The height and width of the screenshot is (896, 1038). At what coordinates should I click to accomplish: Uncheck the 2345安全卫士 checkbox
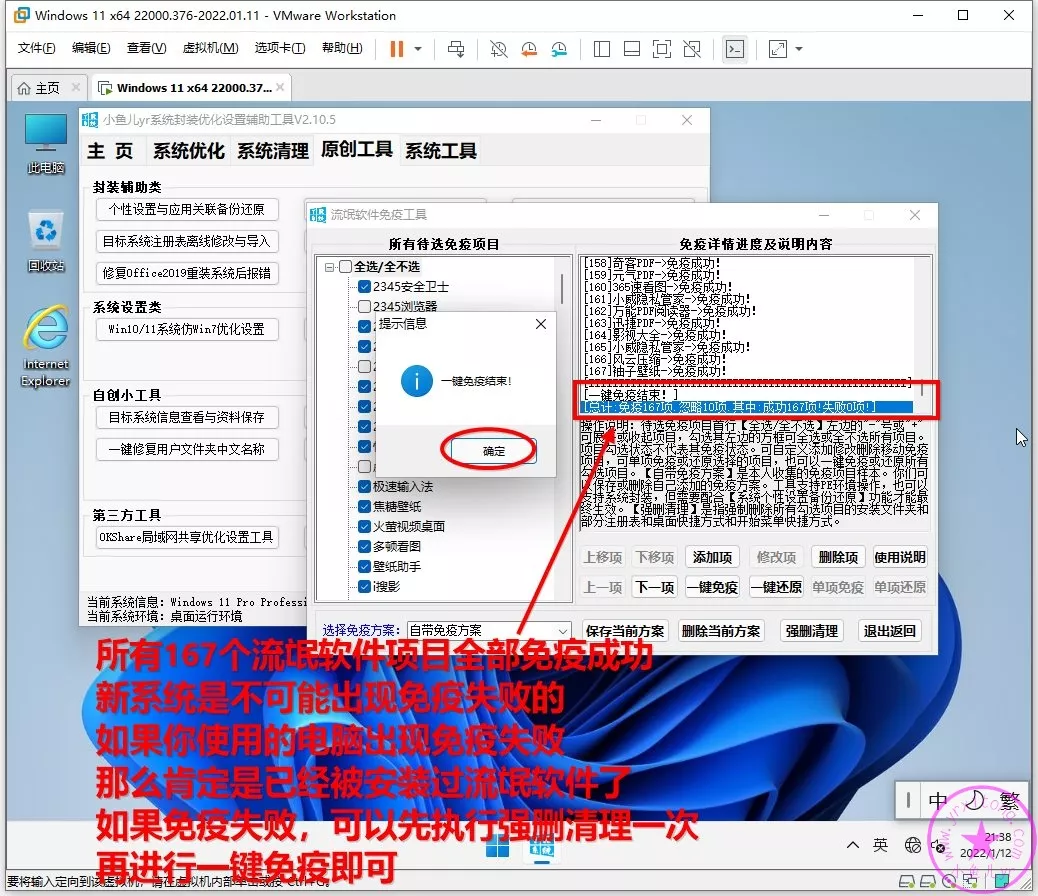click(365, 287)
